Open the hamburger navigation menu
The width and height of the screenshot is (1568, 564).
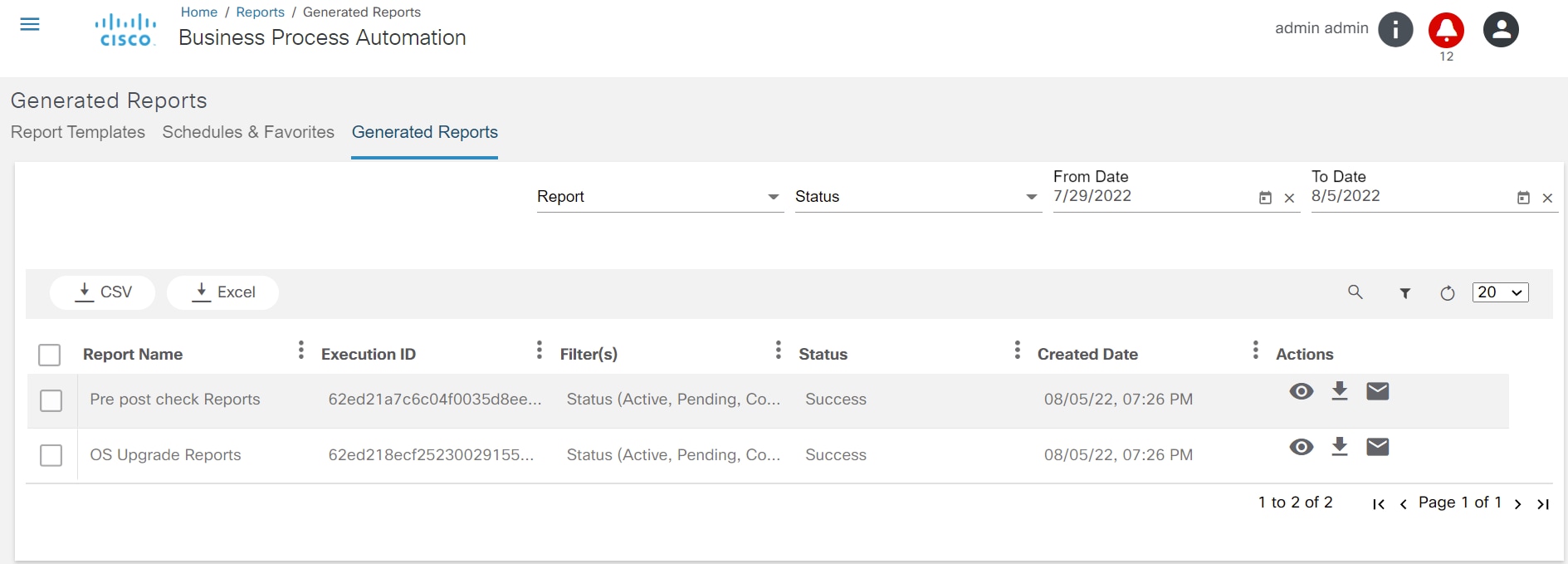point(30,24)
